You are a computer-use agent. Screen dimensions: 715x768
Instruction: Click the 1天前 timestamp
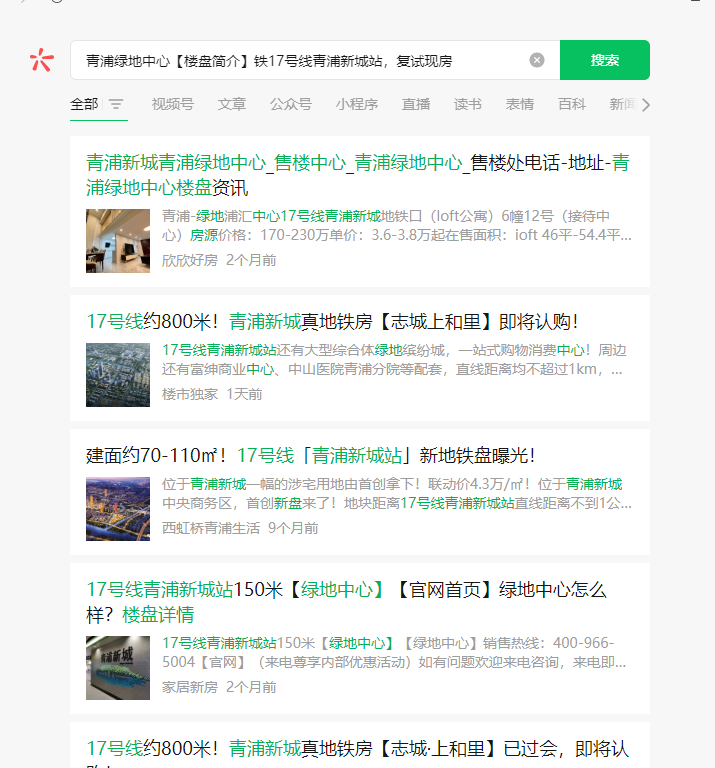pyautogui.click(x=244, y=394)
